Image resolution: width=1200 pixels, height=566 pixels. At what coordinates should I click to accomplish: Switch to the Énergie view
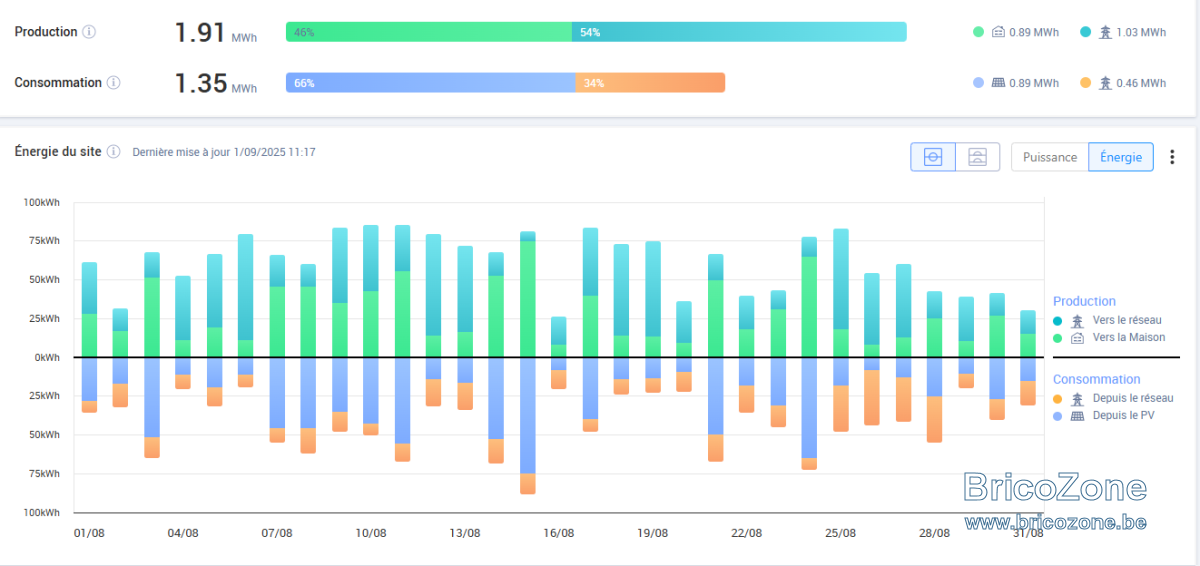pyautogui.click(x=1121, y=157)
